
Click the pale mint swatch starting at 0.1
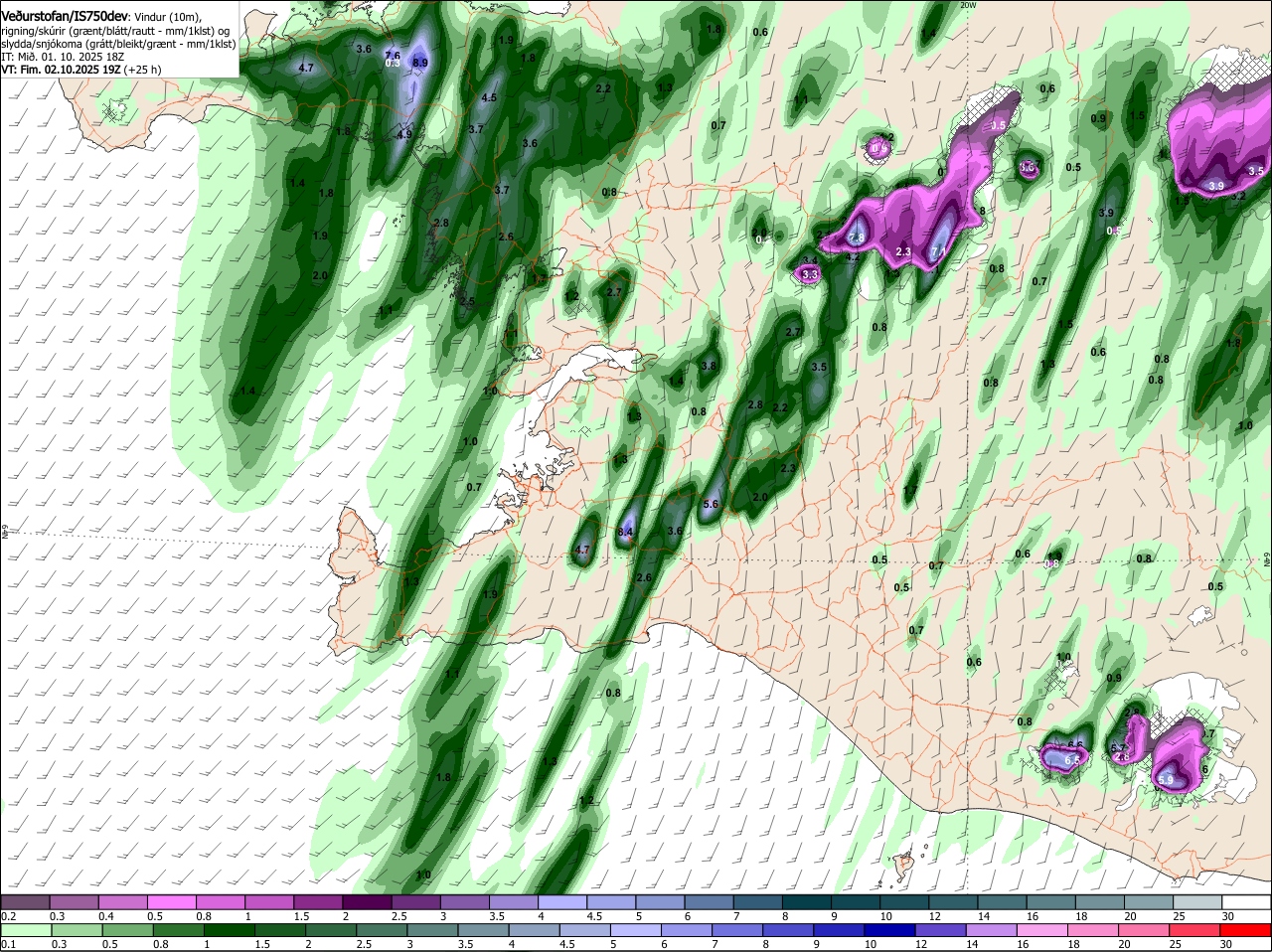[x=25, y=930]
